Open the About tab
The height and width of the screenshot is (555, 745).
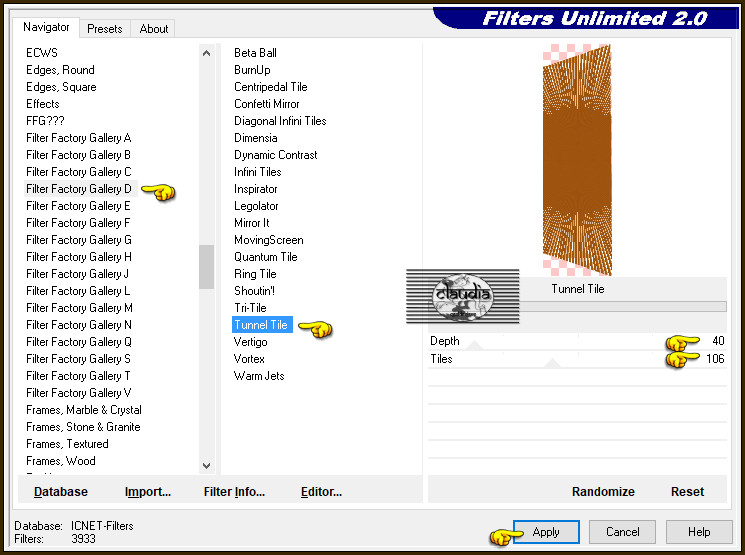[x=153, y=29]
